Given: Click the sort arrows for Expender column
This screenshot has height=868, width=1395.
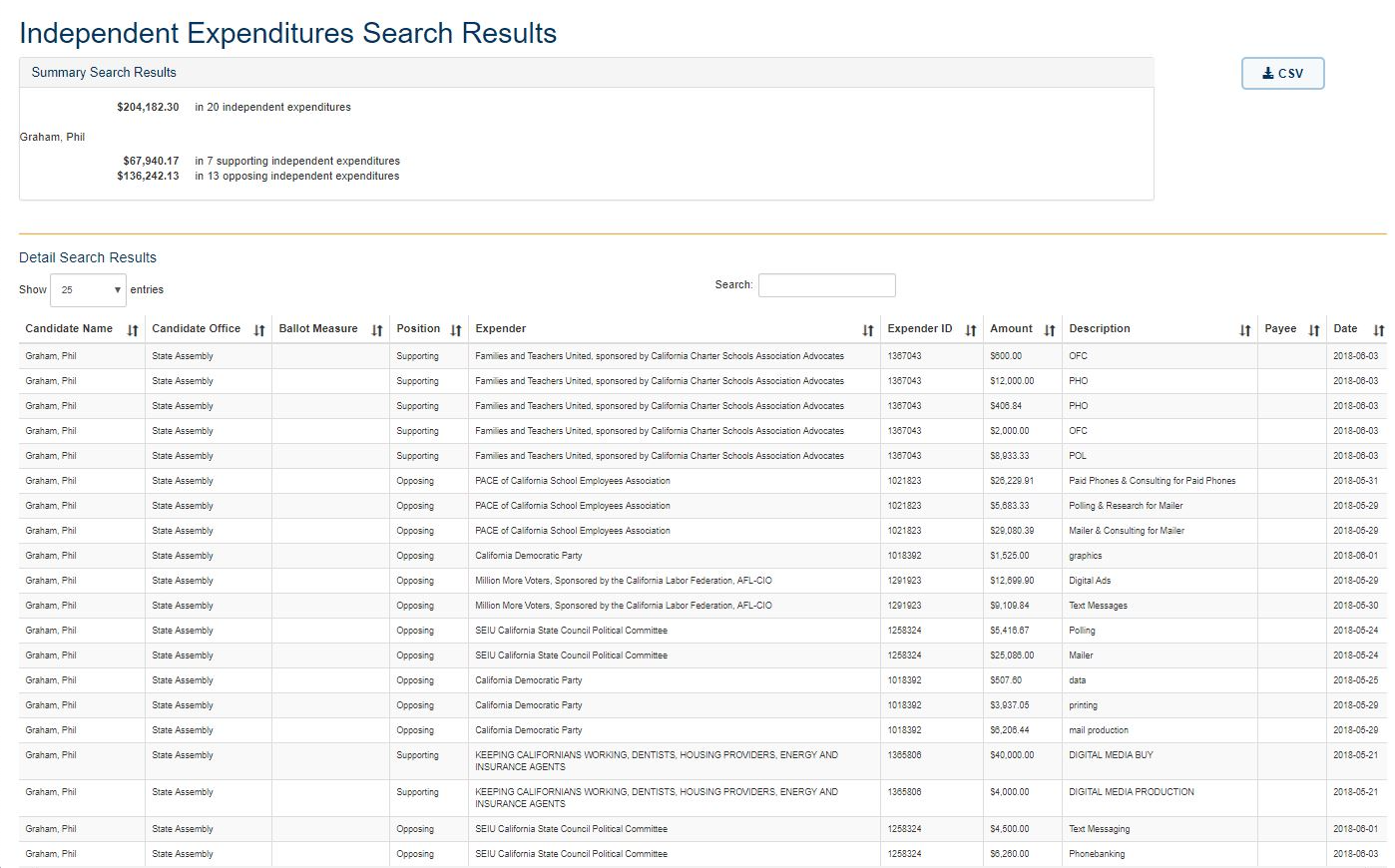Looking at the screenshot, I should pyautogui.click(x=868, y=330).
